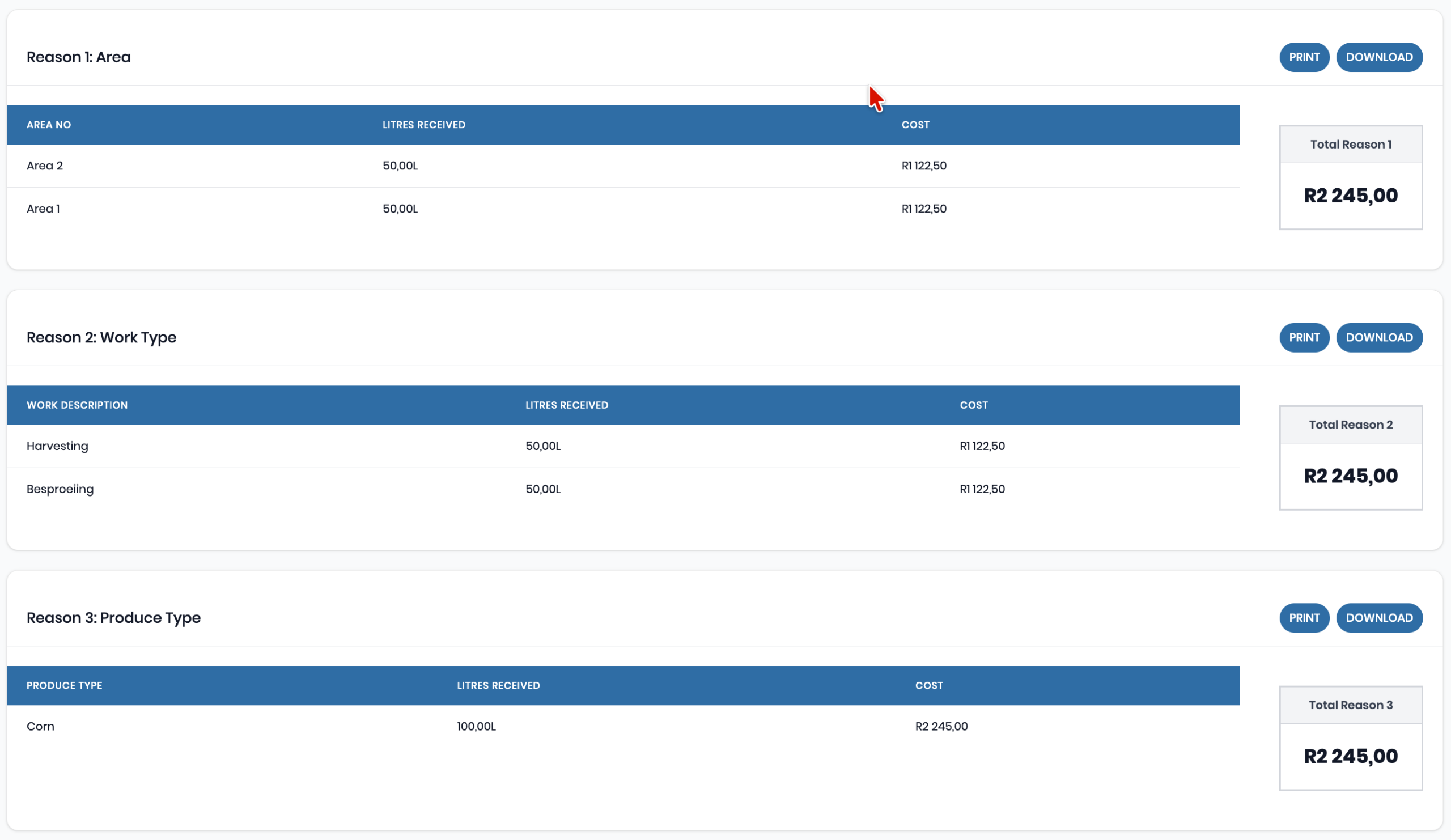Select the Corn row
Image resolution: width=1451 pixels, height=840 pixels.
point(623,727)
